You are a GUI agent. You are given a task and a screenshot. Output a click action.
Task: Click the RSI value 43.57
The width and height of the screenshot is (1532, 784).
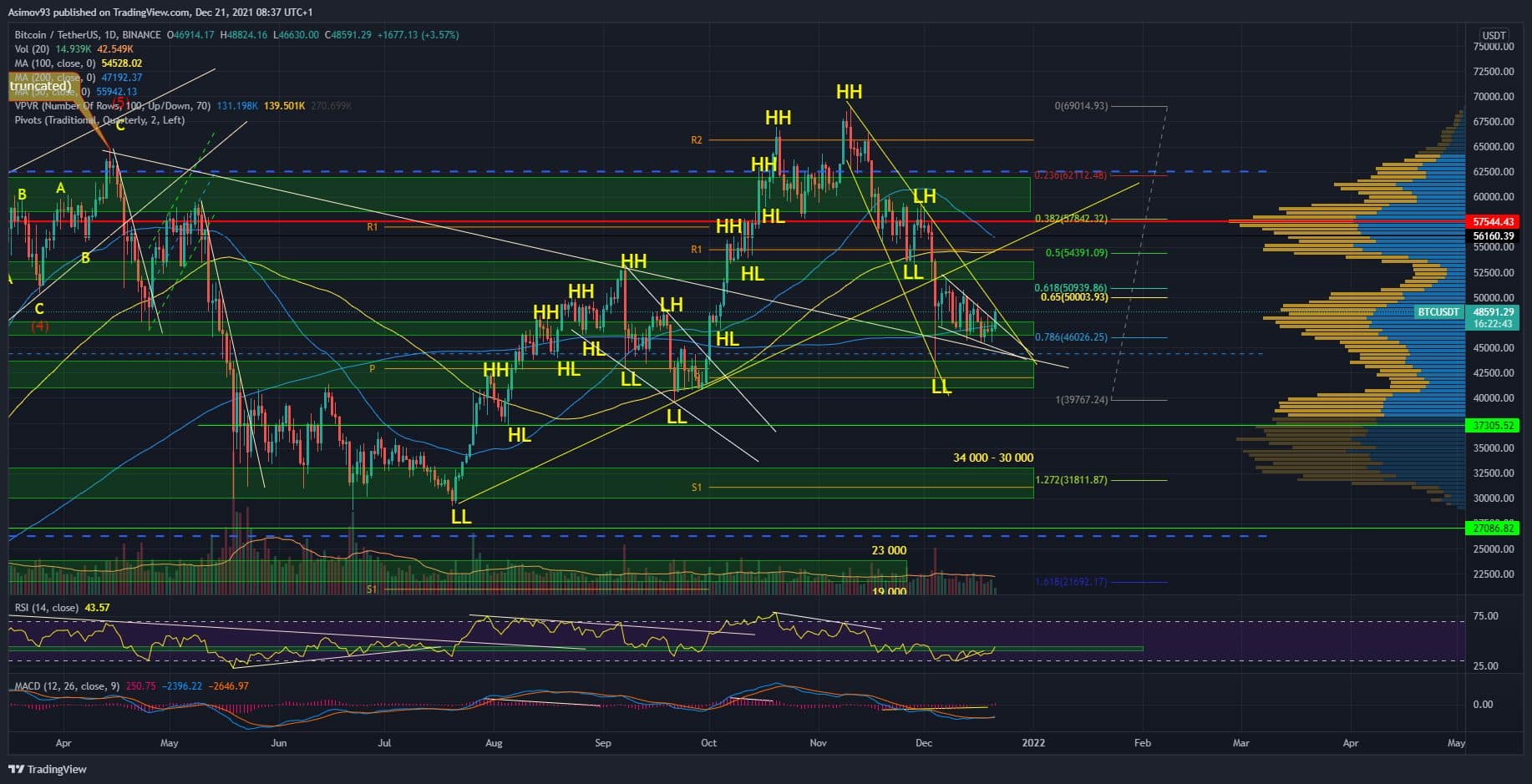98,608
